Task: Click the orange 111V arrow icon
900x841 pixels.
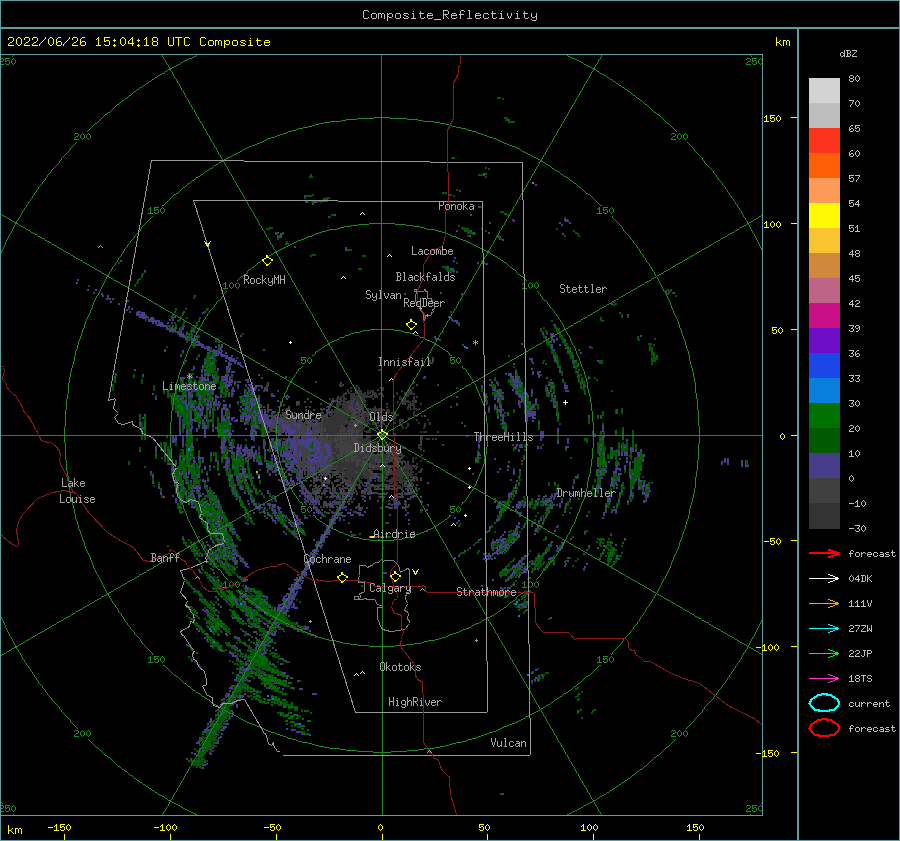Action: coord(824,603)
